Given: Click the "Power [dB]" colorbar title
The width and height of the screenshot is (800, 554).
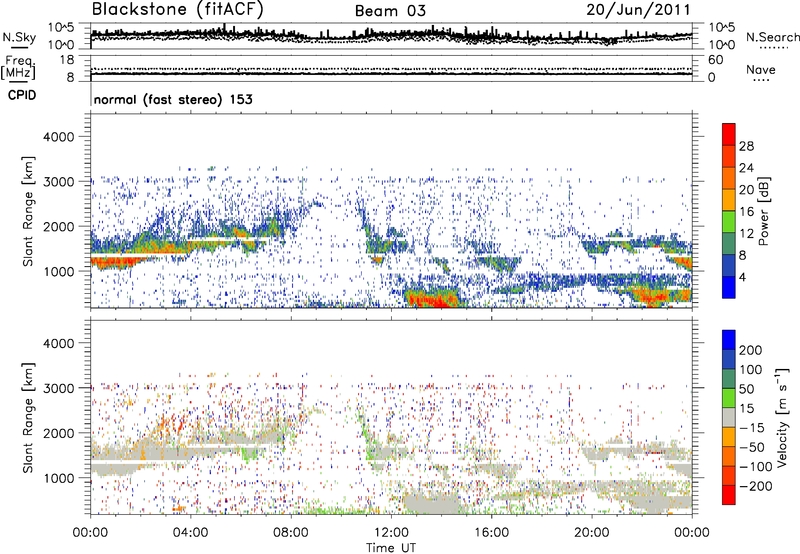Looking at the screenshot, I should (763, 211).
